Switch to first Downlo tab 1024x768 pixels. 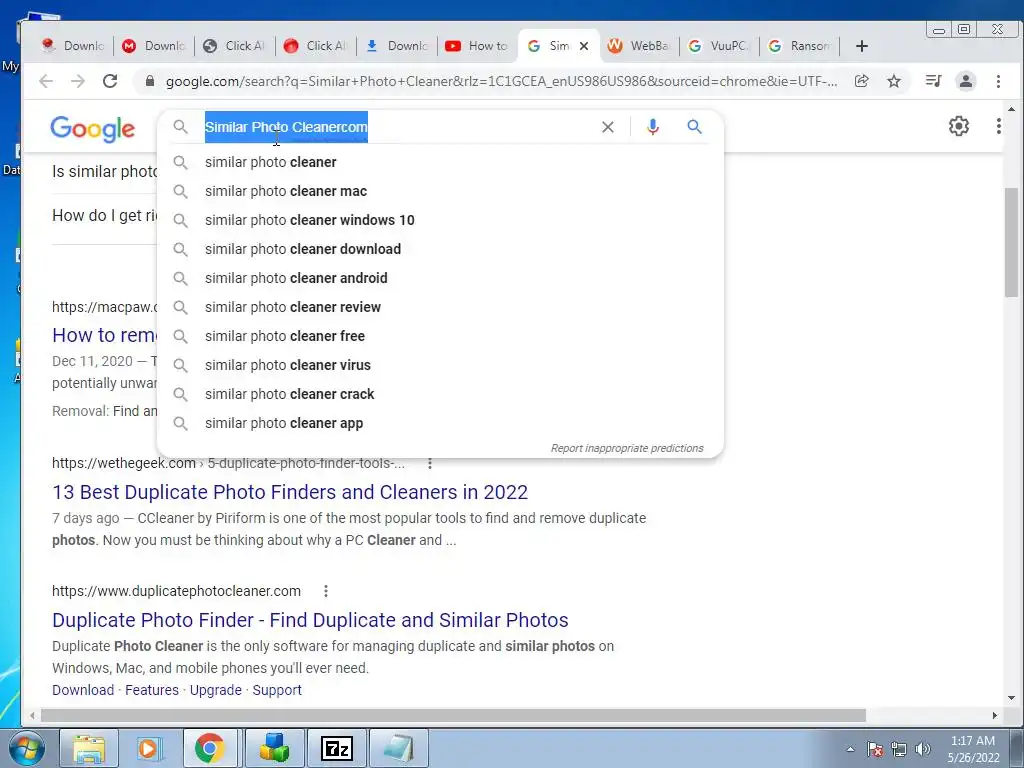click(x=73, y=46)
